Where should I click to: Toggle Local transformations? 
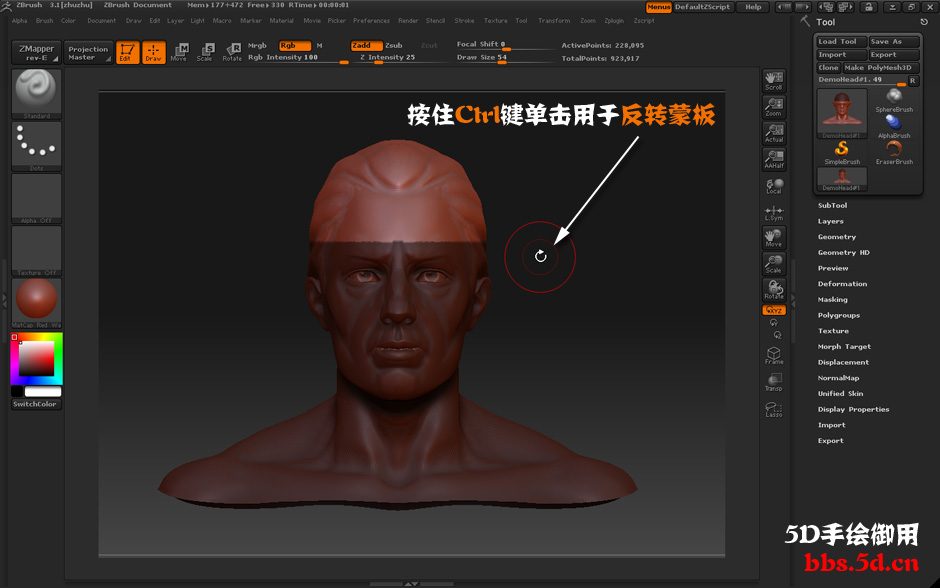774,186
